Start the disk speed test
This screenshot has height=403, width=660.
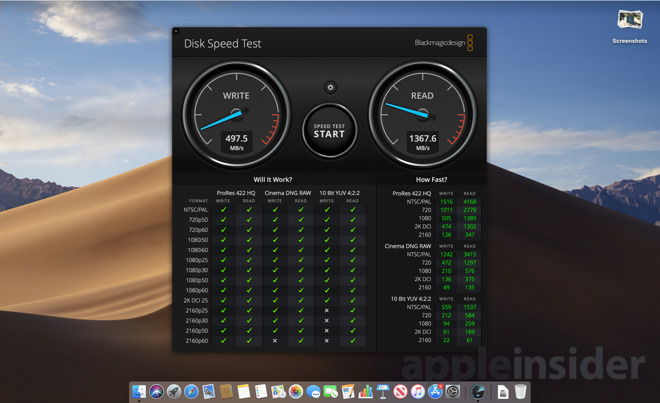(x=329, y=130)
